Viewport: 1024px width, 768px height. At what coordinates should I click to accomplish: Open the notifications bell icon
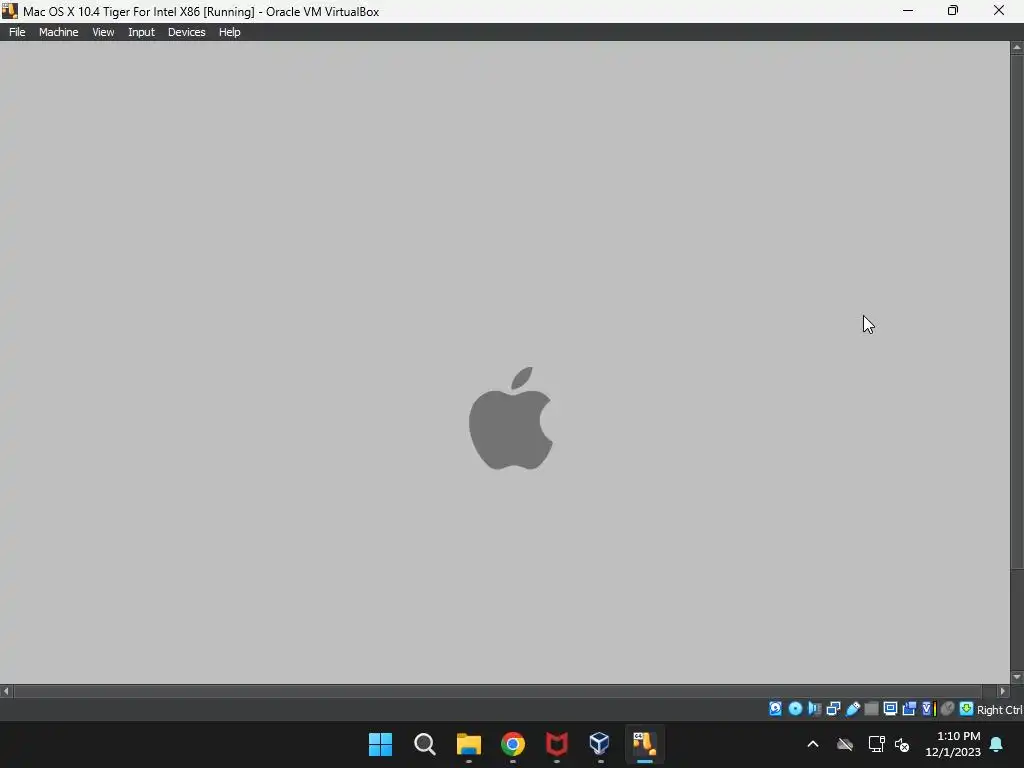click(x=997, y=744)
